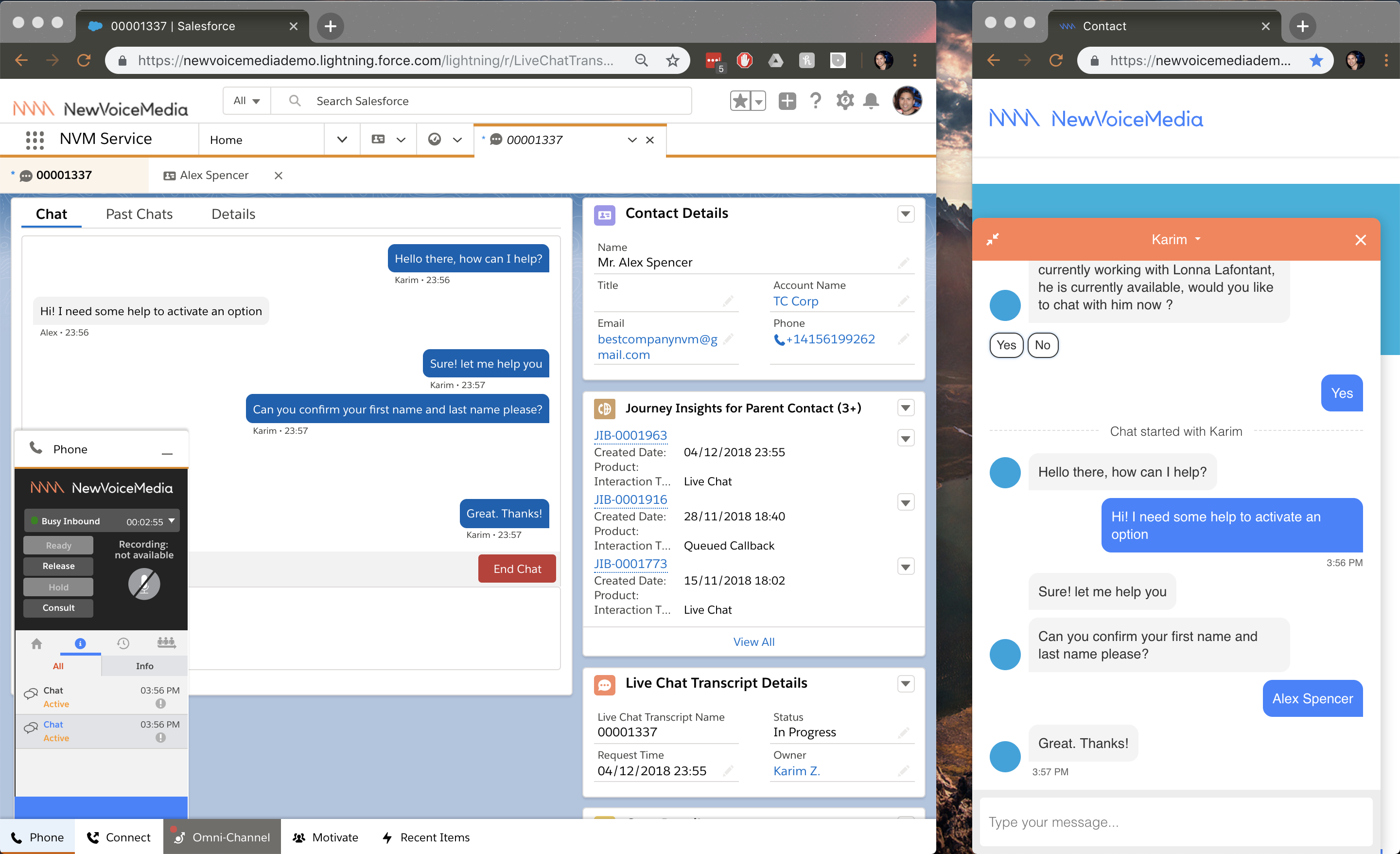Choose the No reply option
1400x854 pixels.
tap(1042, 345)
